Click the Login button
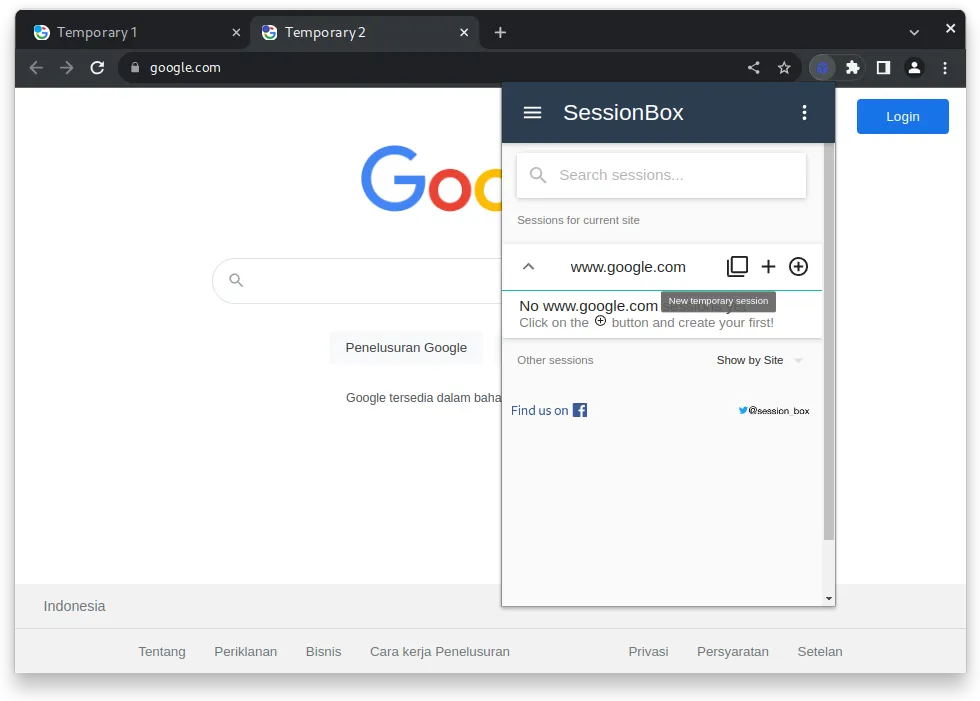Image resolution: width=980 pixels, height=701 pixels. point(901,116)
